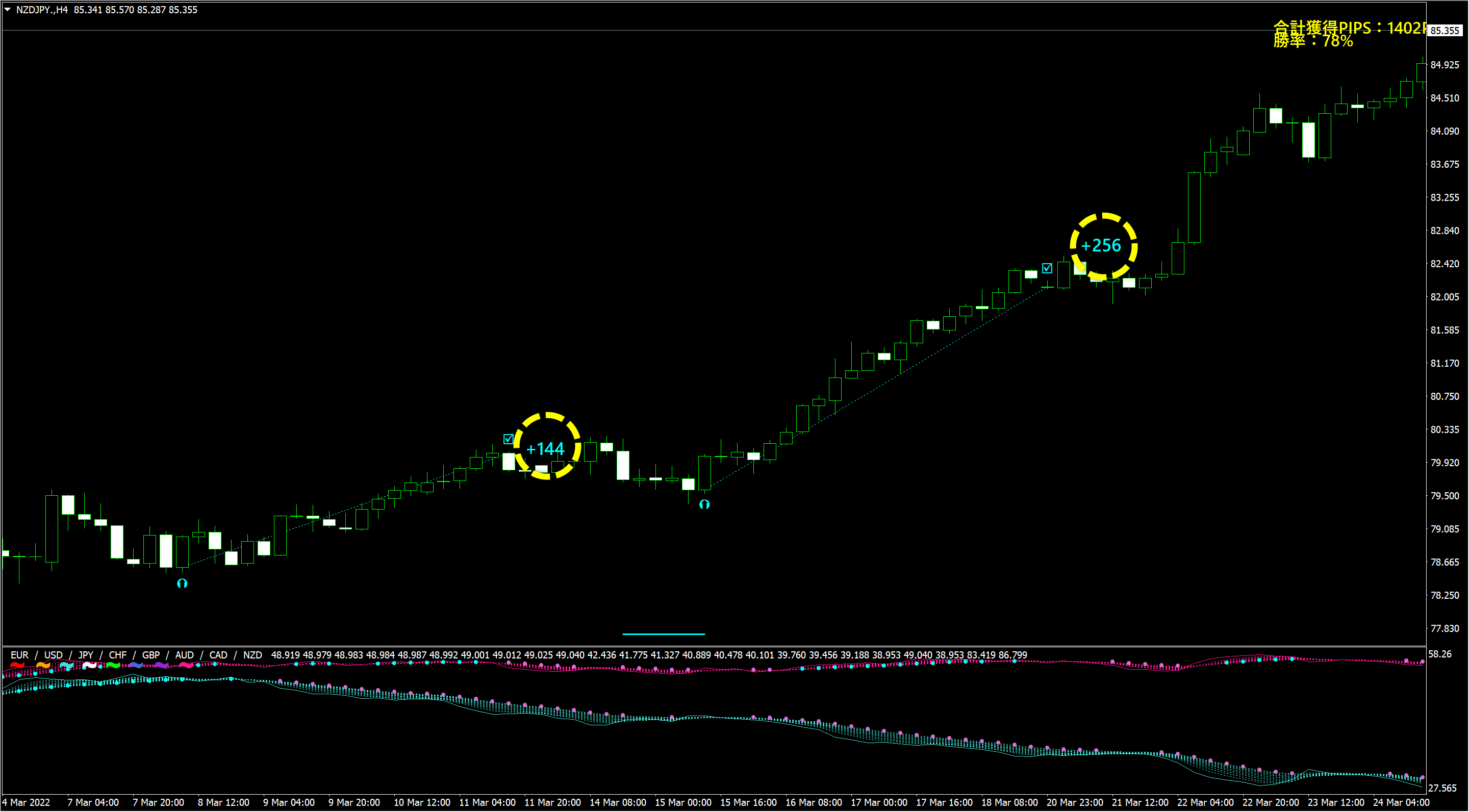Image resolution: width=1469 pixels, height=812 pixels.
Task: Click the small triangle beside NZDJPY title
Action: coord(8,9)
